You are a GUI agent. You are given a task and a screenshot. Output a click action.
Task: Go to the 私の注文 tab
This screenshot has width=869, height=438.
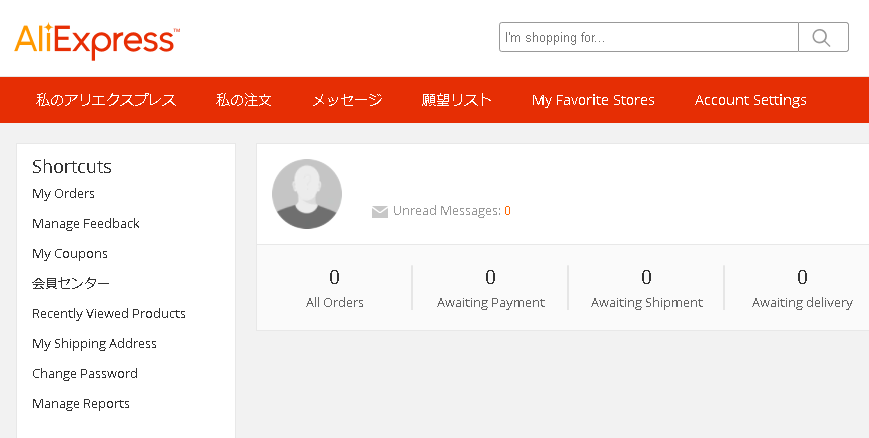pos(244,100)
